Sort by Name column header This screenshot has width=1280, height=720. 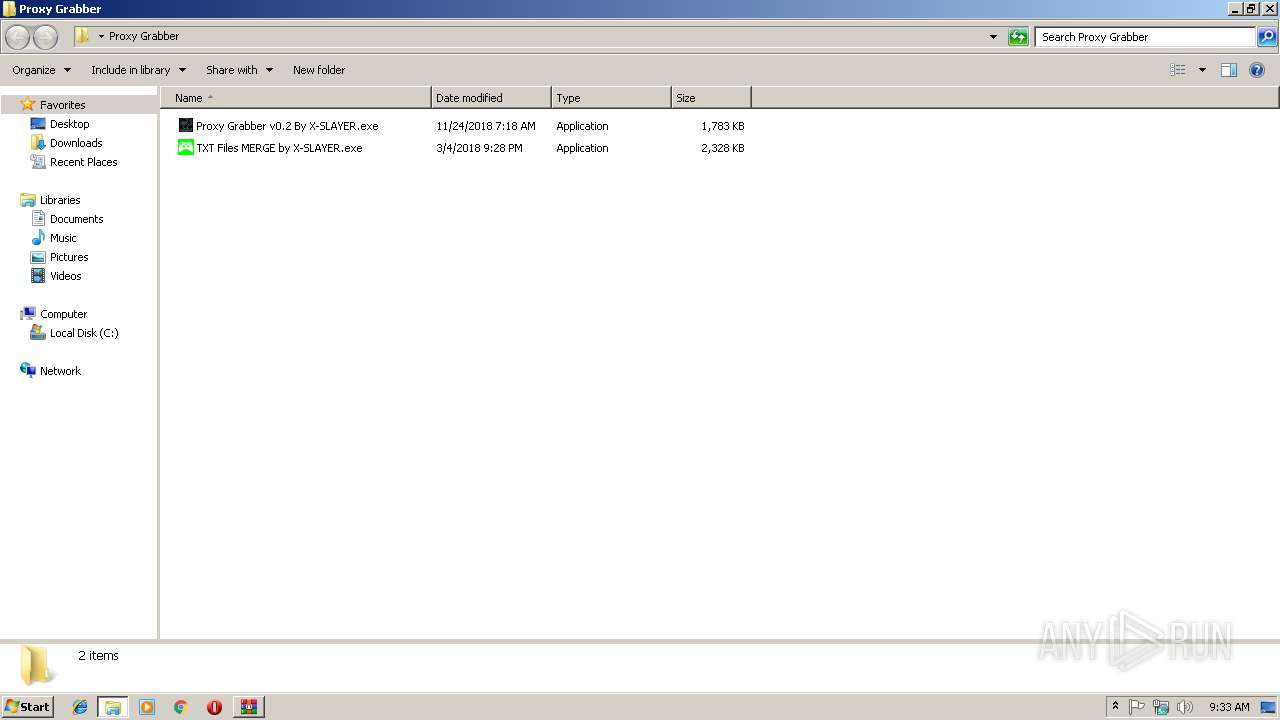[295, 98]
